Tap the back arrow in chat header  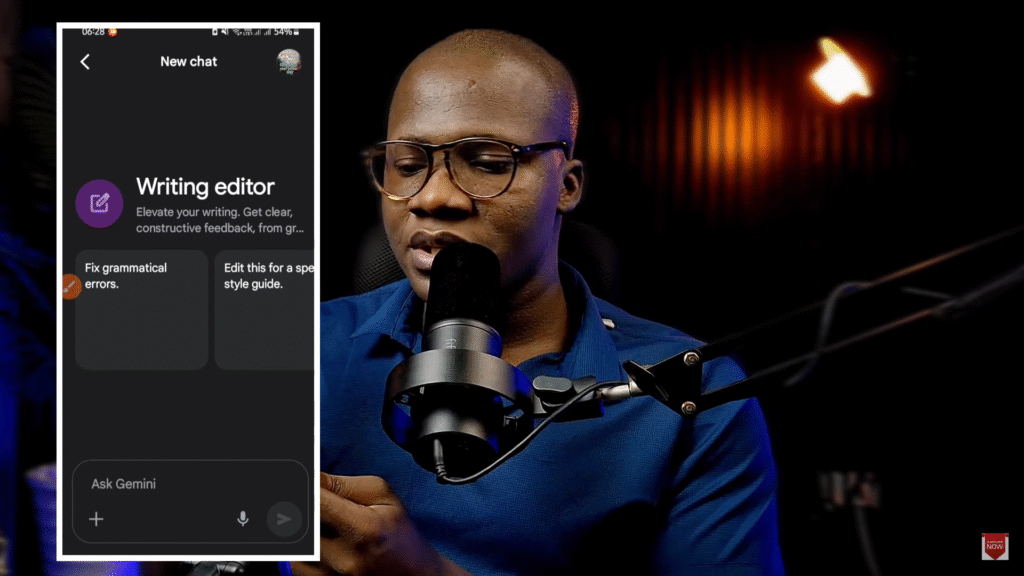tap(85, 62)
